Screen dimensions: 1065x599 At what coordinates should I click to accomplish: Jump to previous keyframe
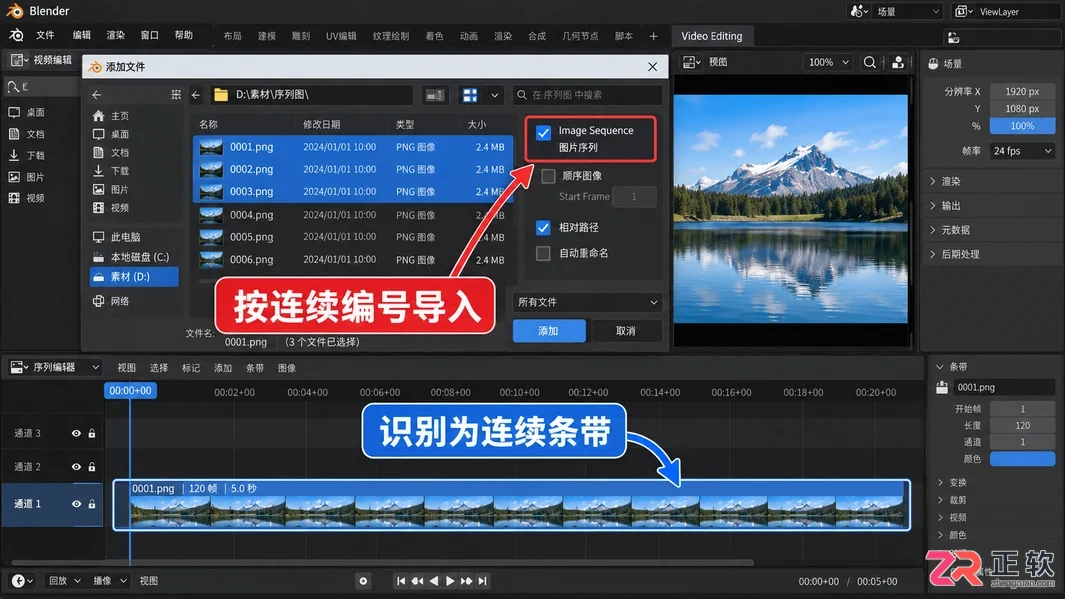tap(417, 581)
